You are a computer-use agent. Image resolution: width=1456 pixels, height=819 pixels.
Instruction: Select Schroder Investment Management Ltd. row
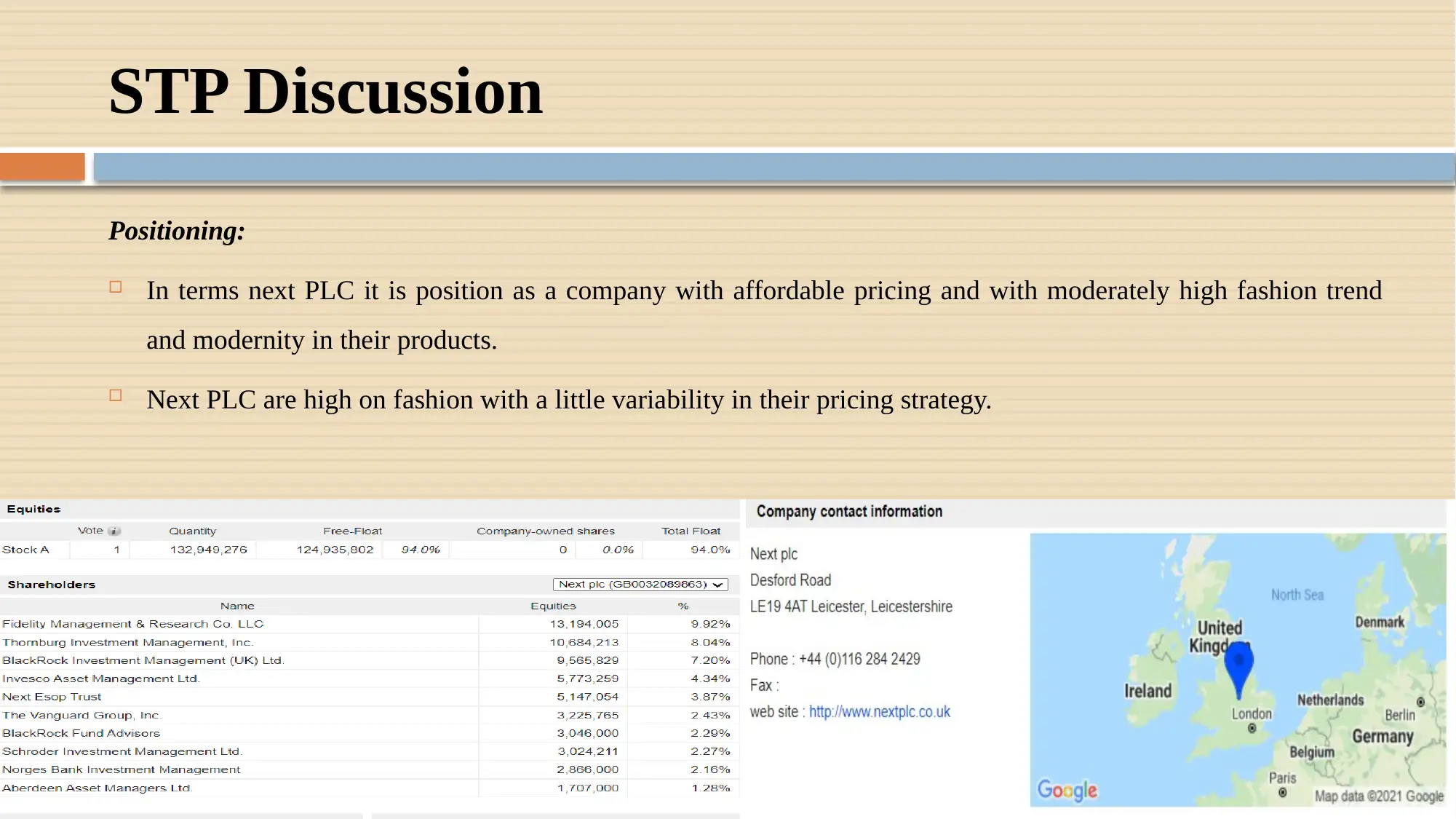(x=370, y=751)
